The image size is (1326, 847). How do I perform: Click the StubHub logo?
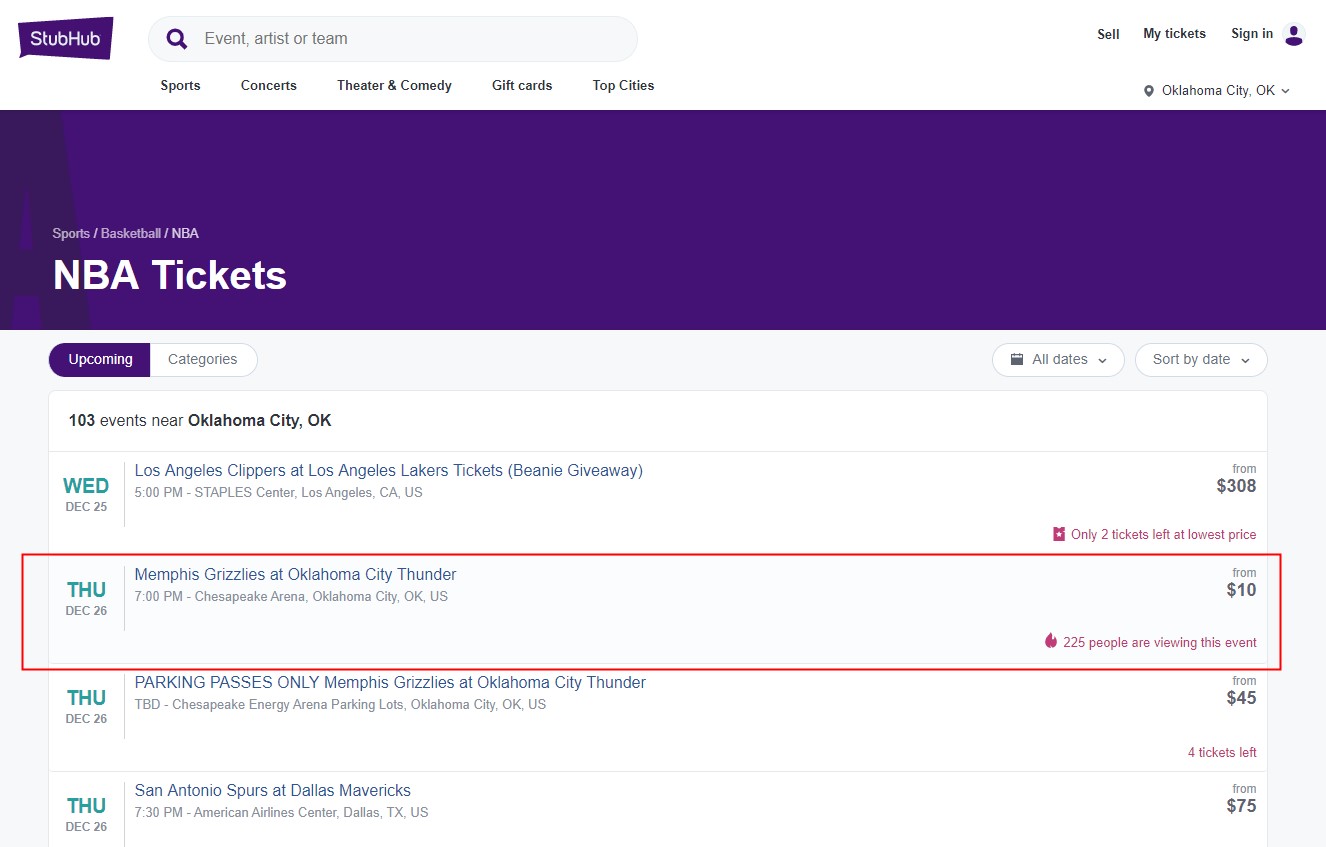[66, 38]
